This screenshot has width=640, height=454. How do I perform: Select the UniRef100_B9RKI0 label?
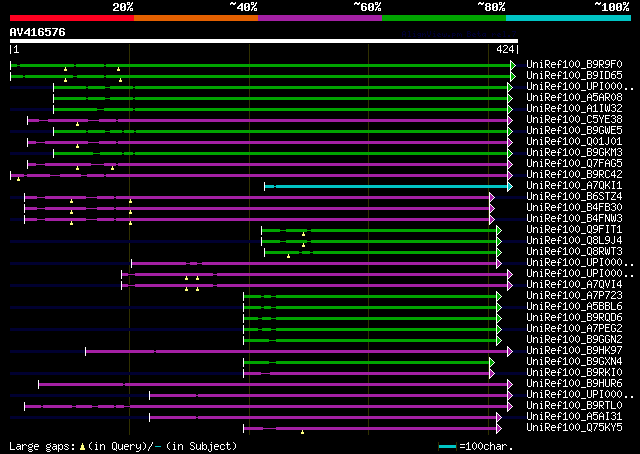[x=574, y=373]
